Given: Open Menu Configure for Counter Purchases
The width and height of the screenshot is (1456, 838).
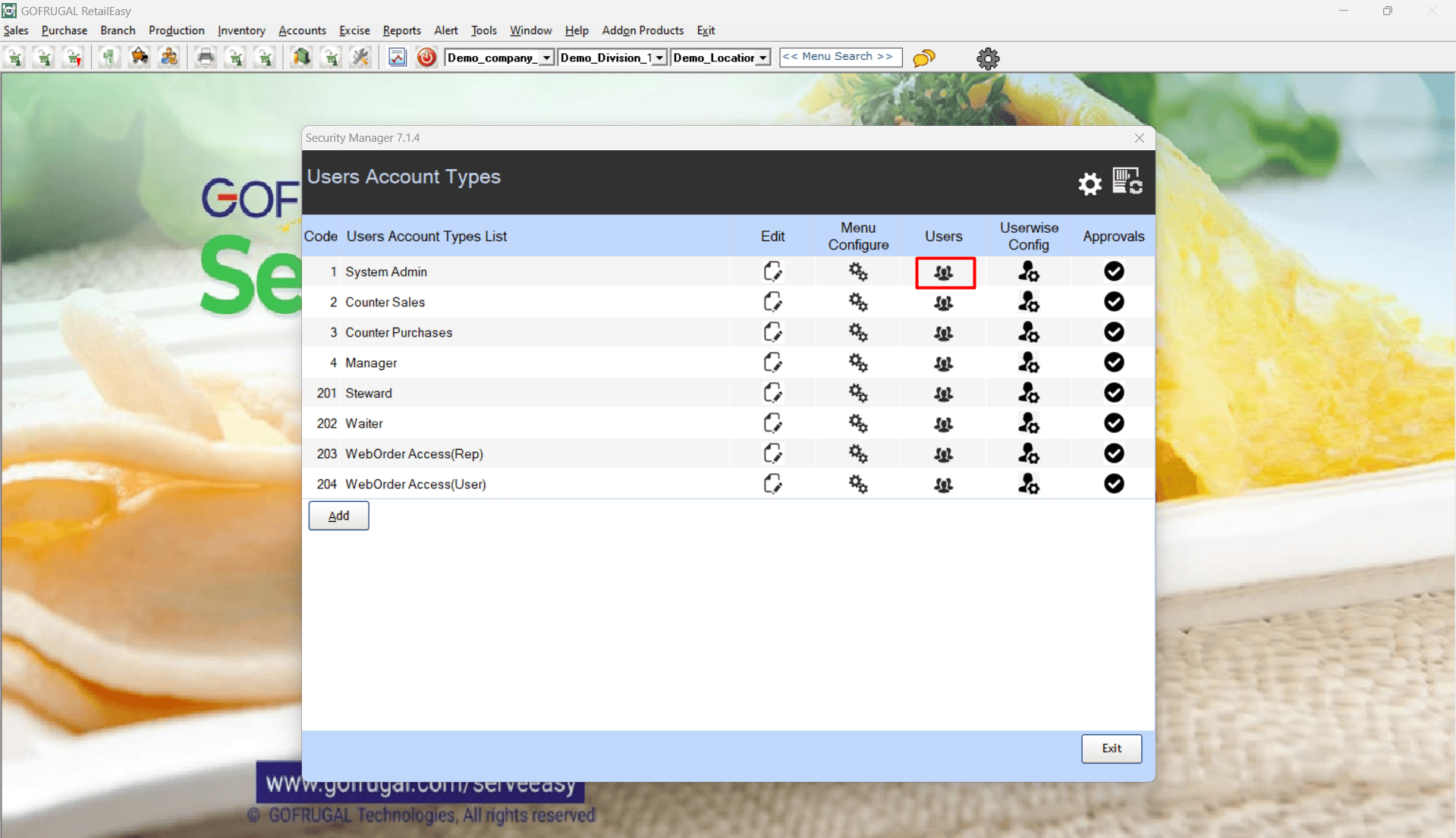Looking at the screenshot, I should pos(858,332).
